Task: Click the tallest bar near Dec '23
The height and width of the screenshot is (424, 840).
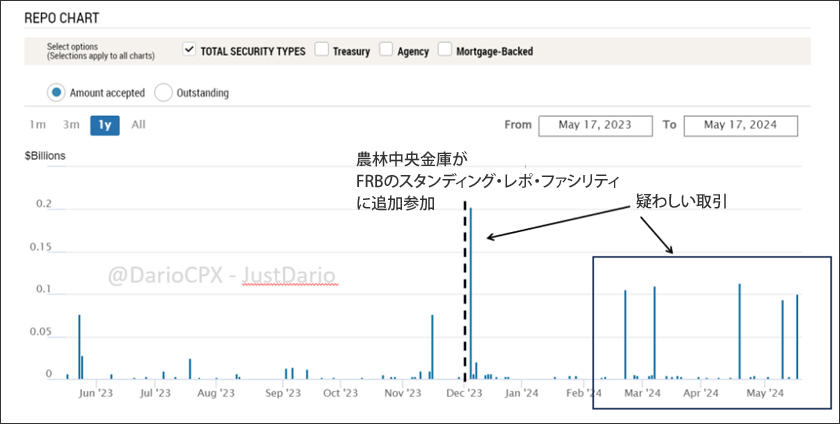Action: point(472,290)
